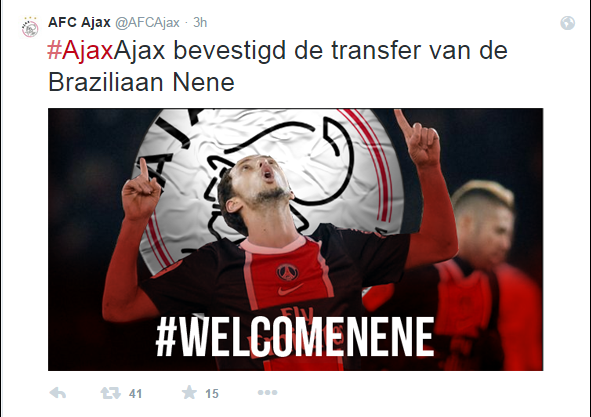The height and width of the screenshot is (417, 591).
Task: View the 41 retweets count
Action: (x=135, y=394)
